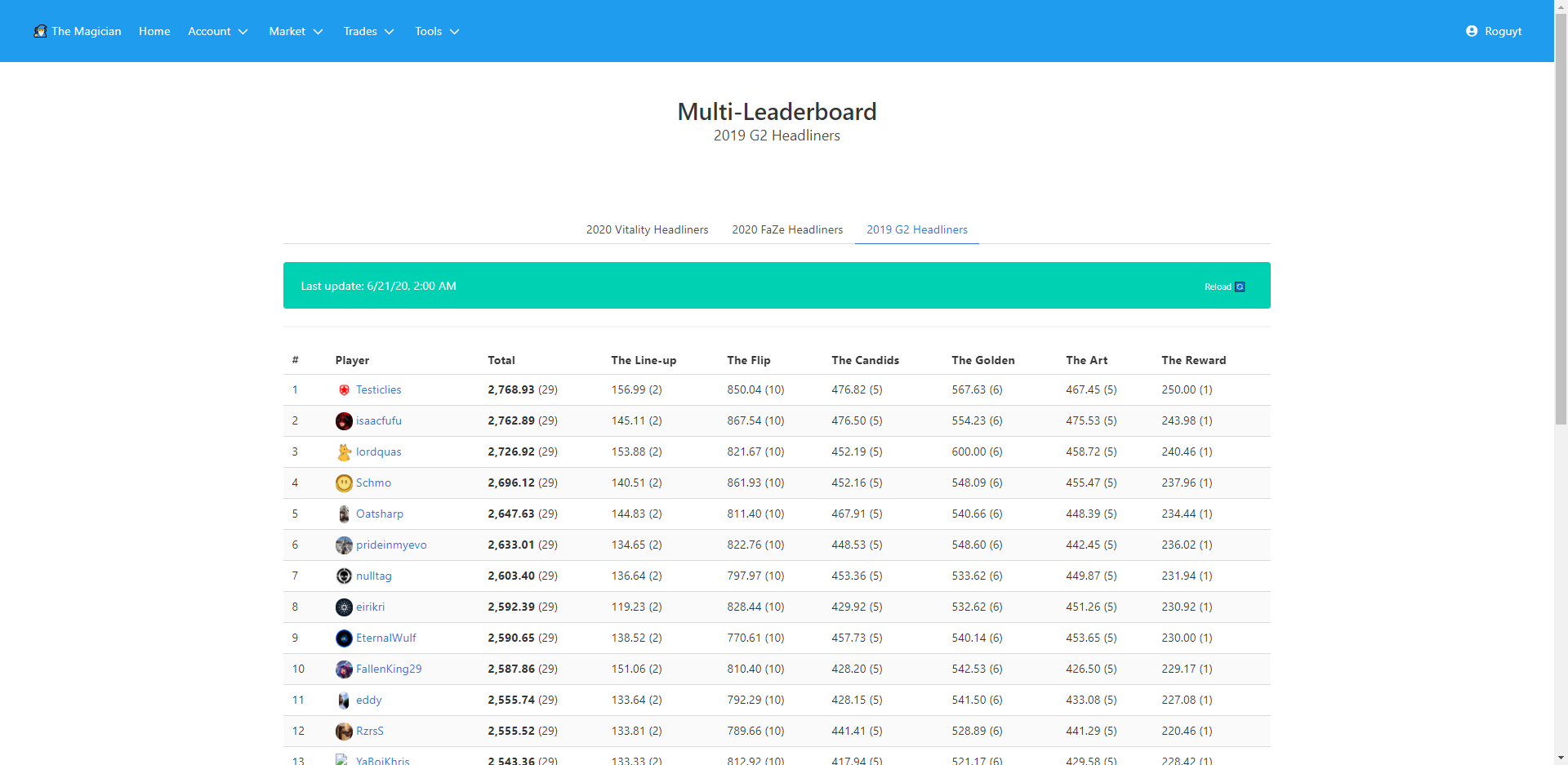Click the 600.00 (6) Golden score
Screen dimensions: 1568x765
pyautogui.click(x=977, y=452)
